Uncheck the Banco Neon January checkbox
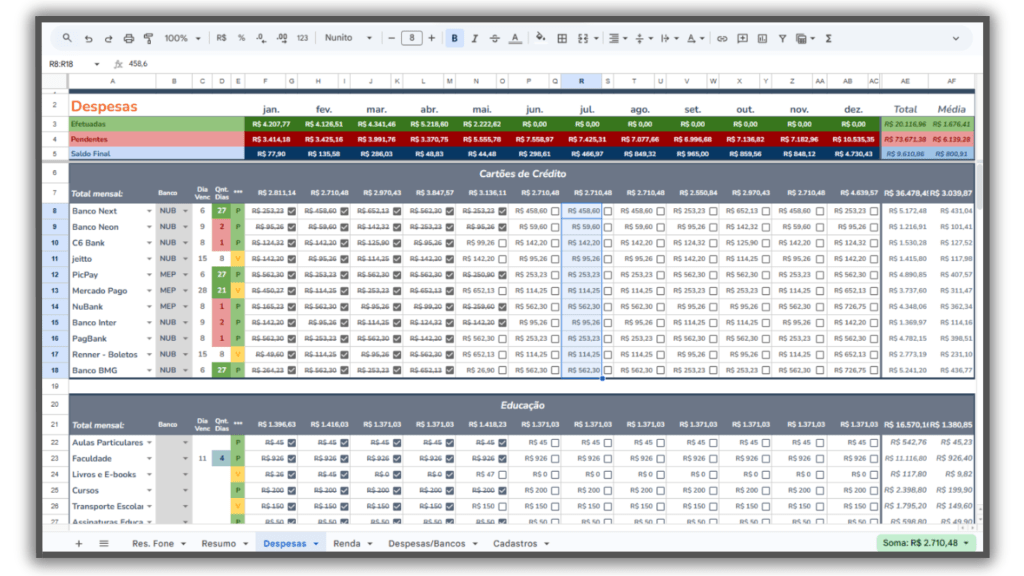The image size is (1024, 576). click(292, 227)
